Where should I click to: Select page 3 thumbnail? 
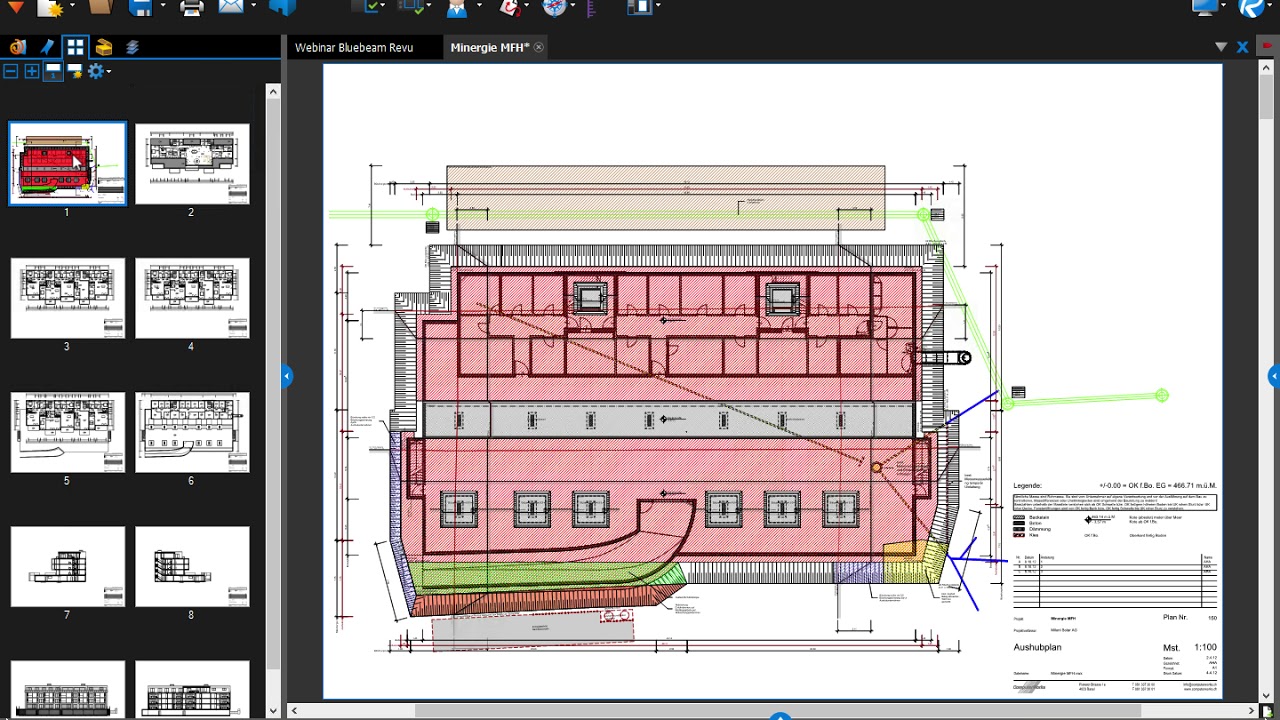tap(68, 298)
